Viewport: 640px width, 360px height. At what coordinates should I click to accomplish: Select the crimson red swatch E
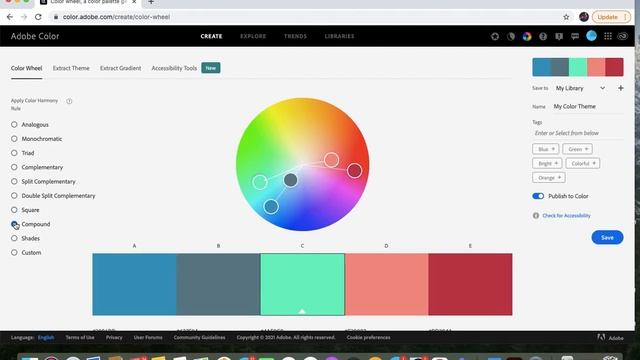(x=470, y=284)
